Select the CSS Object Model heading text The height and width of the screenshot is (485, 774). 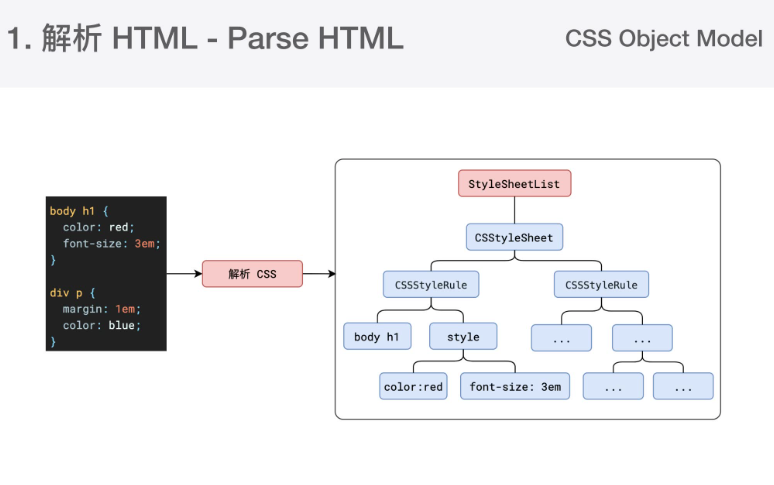(663, 39)
